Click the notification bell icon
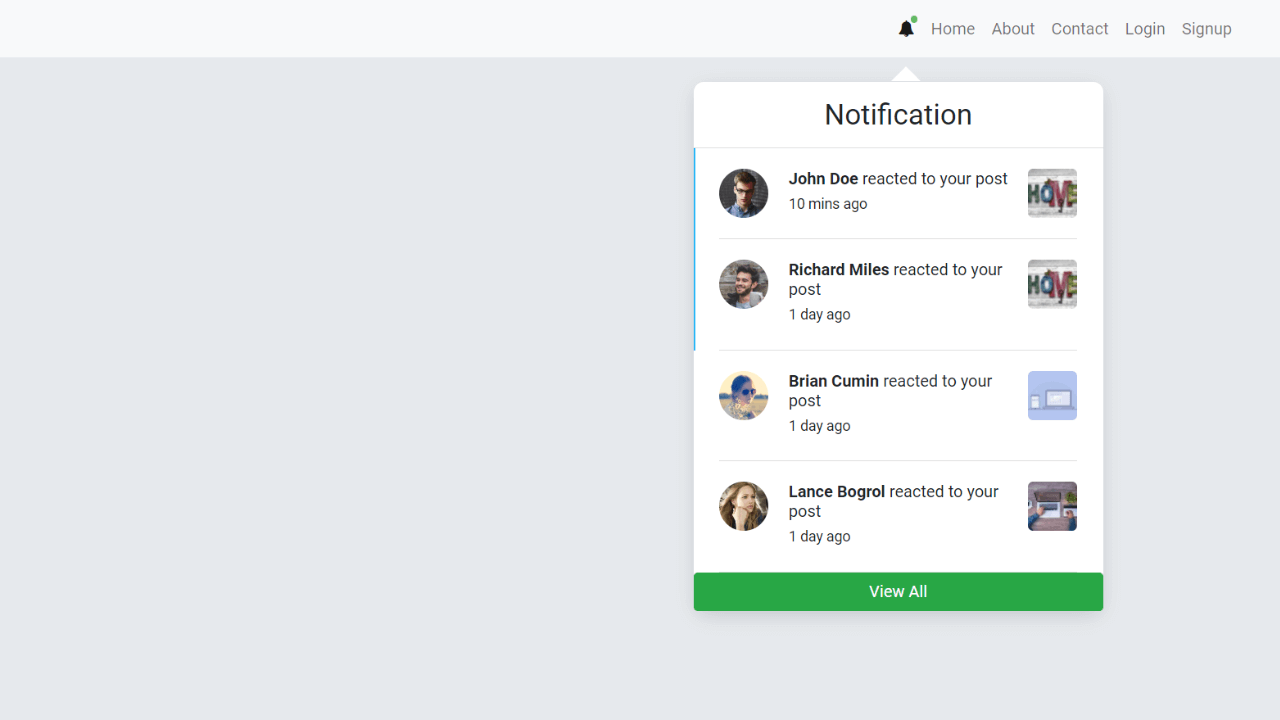This screenshot has height=720, width=1280. coord(905,29)
